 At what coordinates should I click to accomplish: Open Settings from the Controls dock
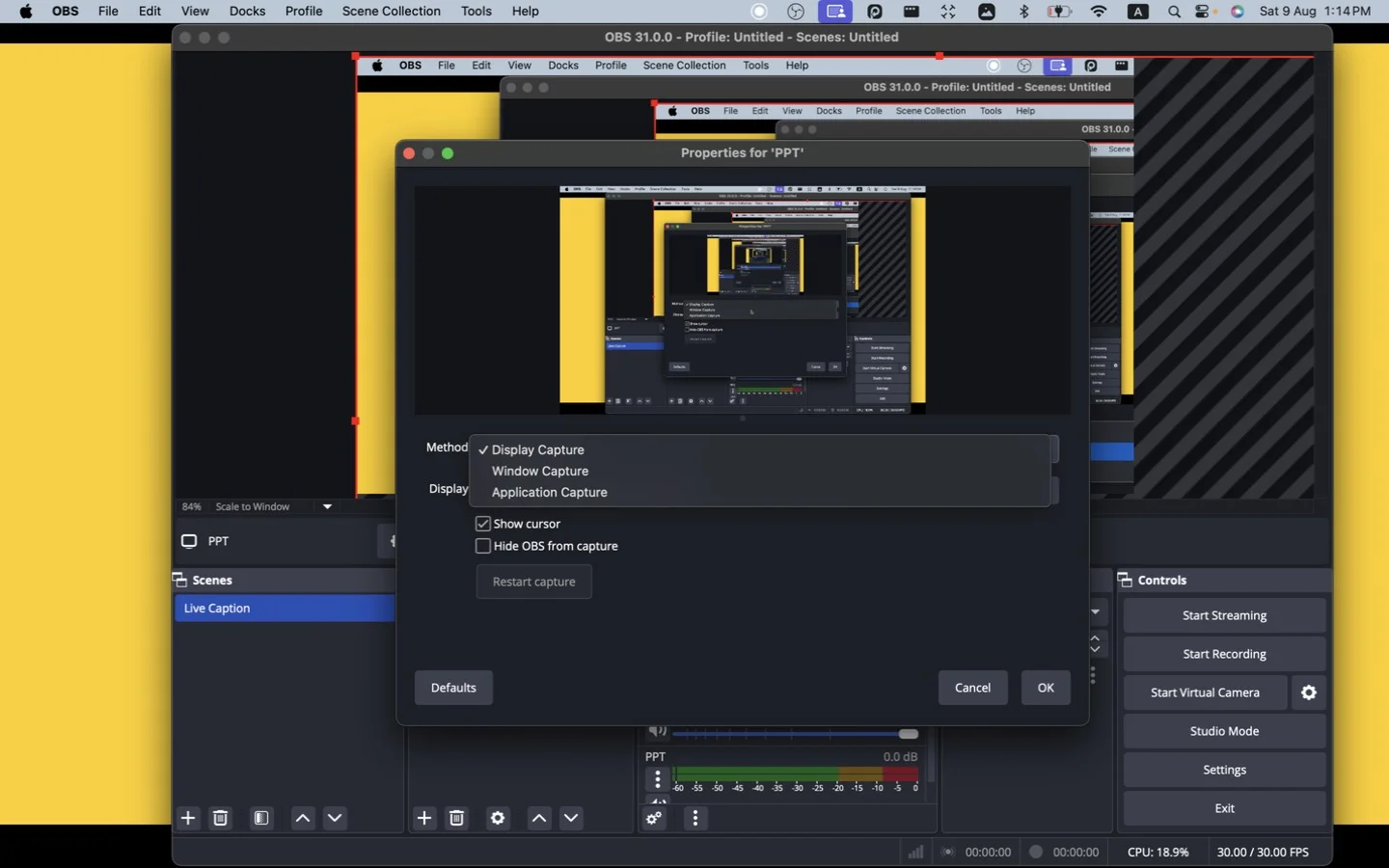1224,770
